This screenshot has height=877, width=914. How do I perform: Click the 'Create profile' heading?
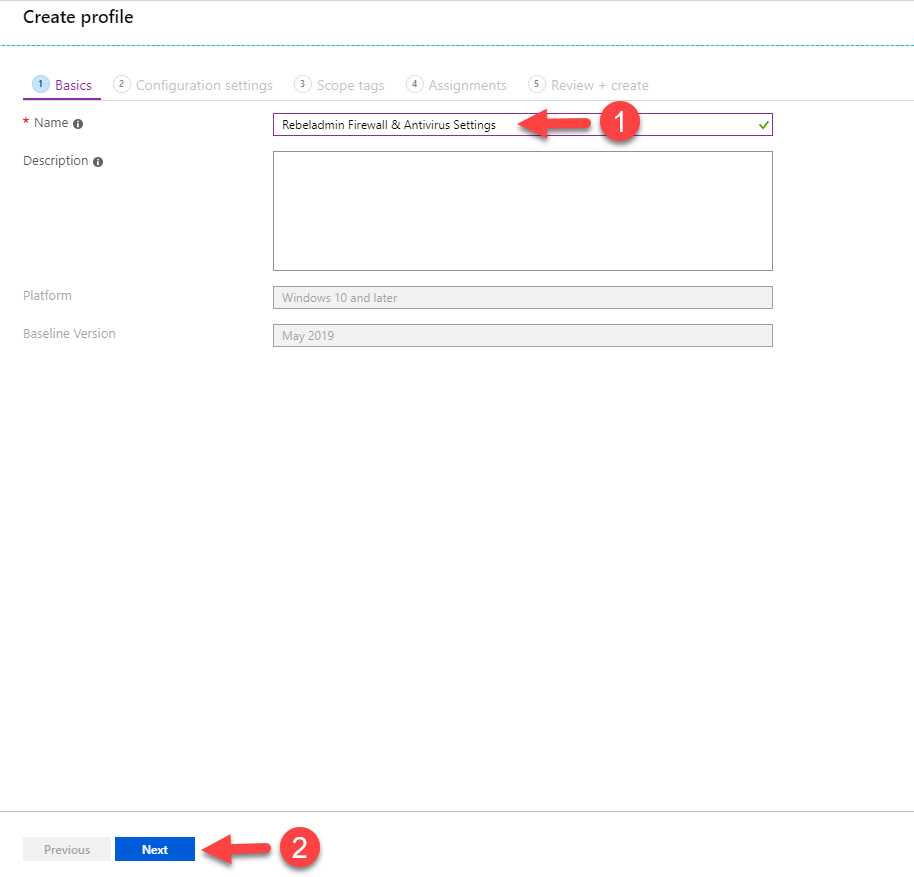click(x=78, y=17)
